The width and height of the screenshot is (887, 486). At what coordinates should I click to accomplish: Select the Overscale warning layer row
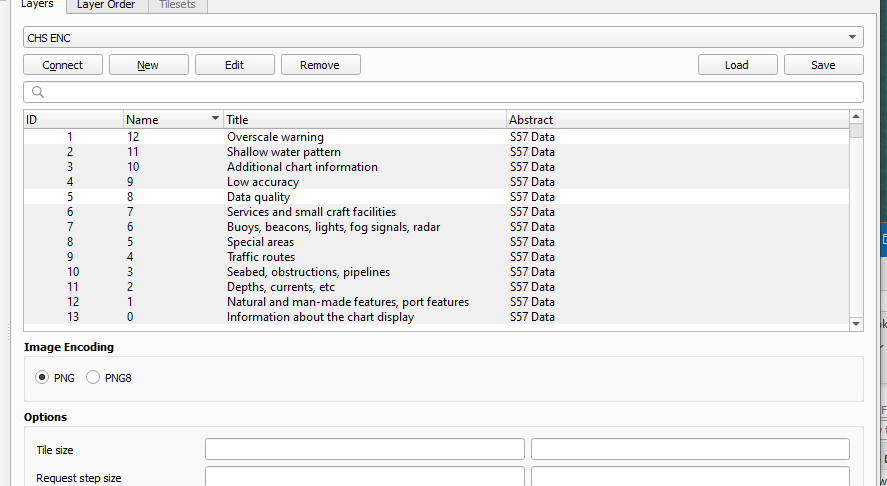pos(275,137)
